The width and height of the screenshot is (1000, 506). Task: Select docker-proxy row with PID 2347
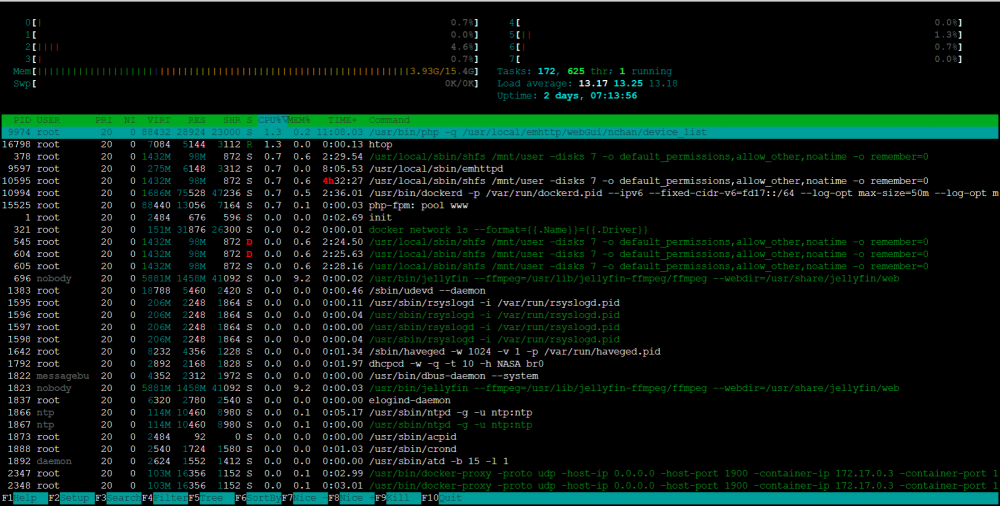pyautogui.click(x=500, y=473)
